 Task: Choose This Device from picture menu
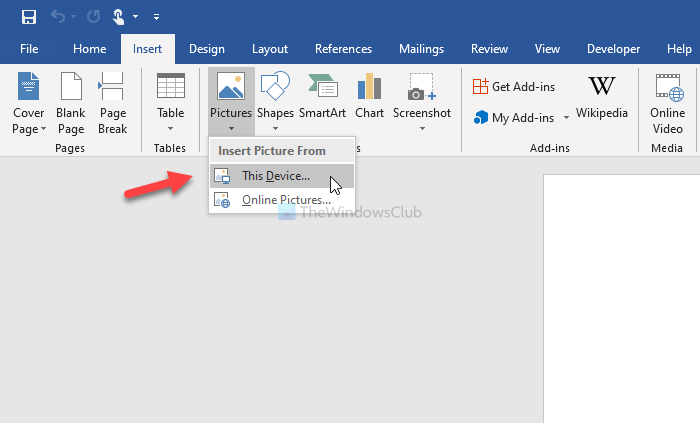[x=275, y=176]
